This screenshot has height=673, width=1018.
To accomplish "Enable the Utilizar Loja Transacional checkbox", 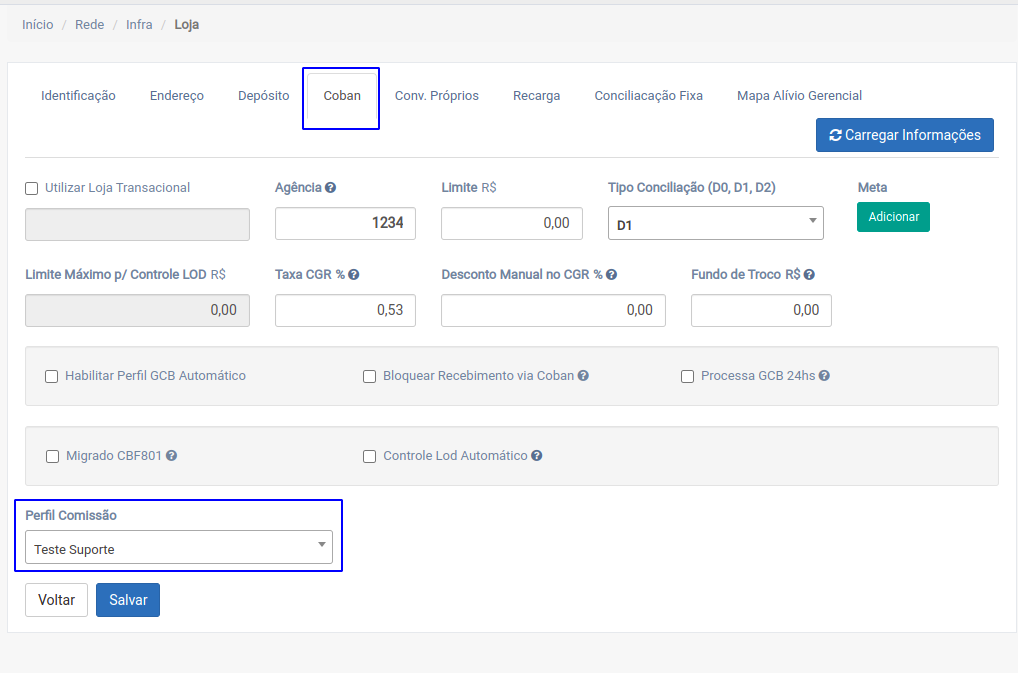I will pyautogui.click(x=32, y=188).
